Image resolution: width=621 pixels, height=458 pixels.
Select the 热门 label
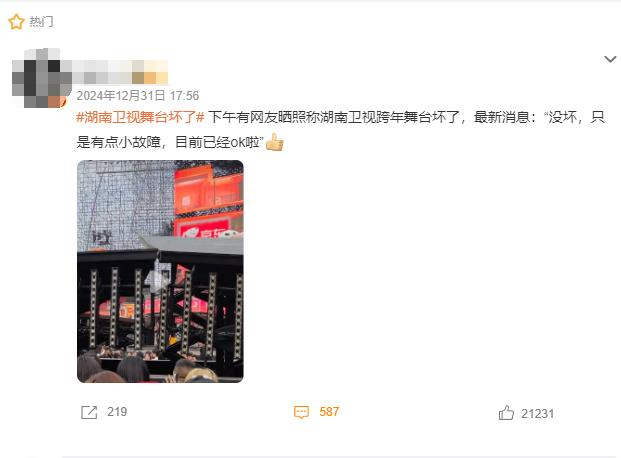point(41,22)
